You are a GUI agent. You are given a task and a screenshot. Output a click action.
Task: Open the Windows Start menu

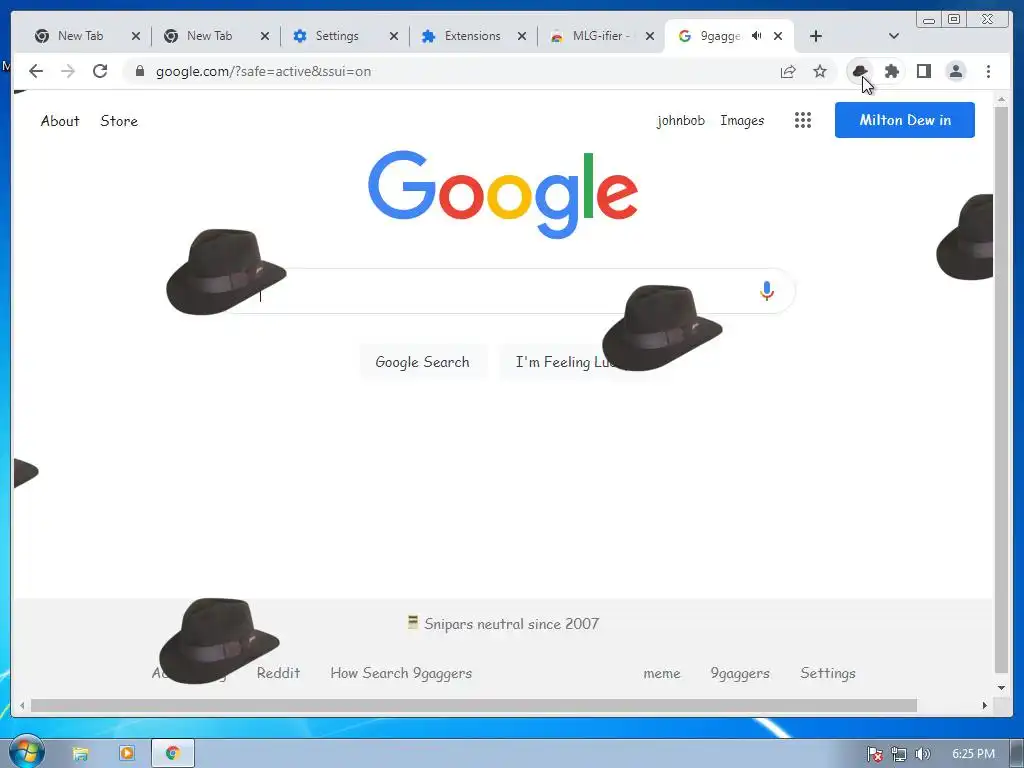click(25, 752)
